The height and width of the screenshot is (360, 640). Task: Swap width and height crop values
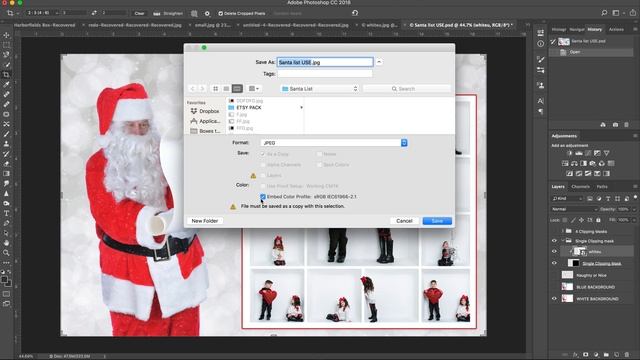[94, 13]
